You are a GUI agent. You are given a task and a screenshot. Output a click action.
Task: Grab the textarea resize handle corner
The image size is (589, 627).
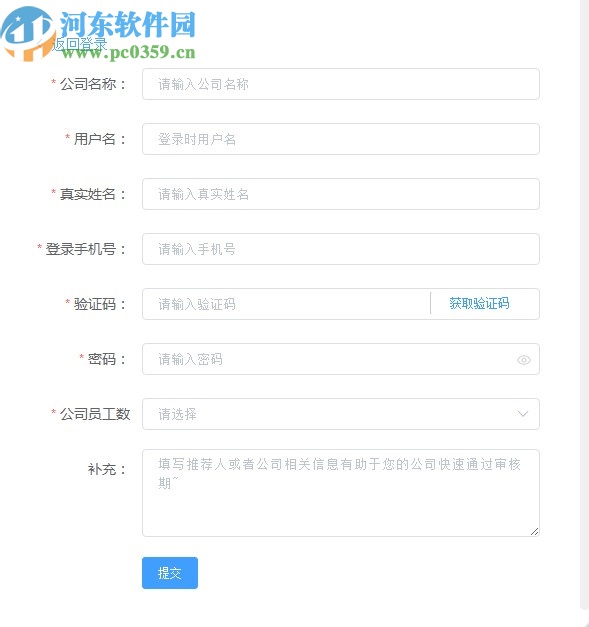(x=535, y=531)
